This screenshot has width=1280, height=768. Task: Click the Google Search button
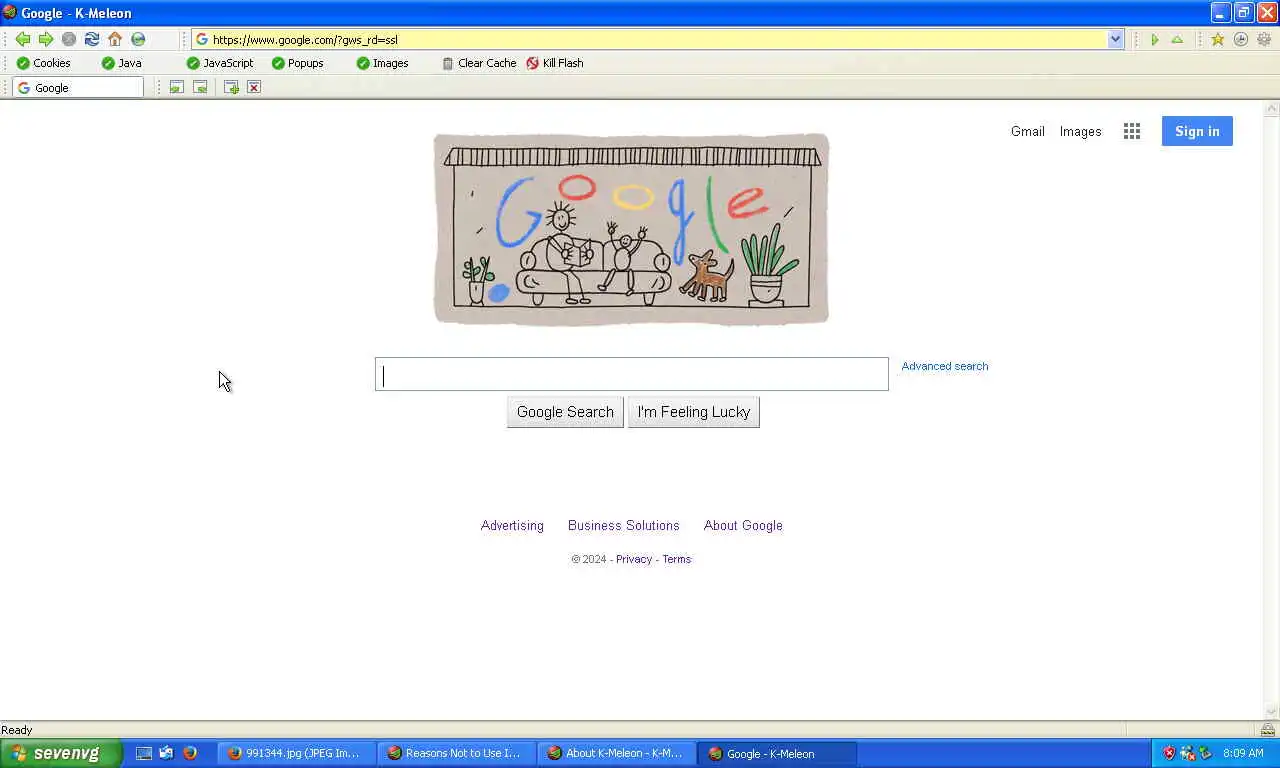point(565,412)
